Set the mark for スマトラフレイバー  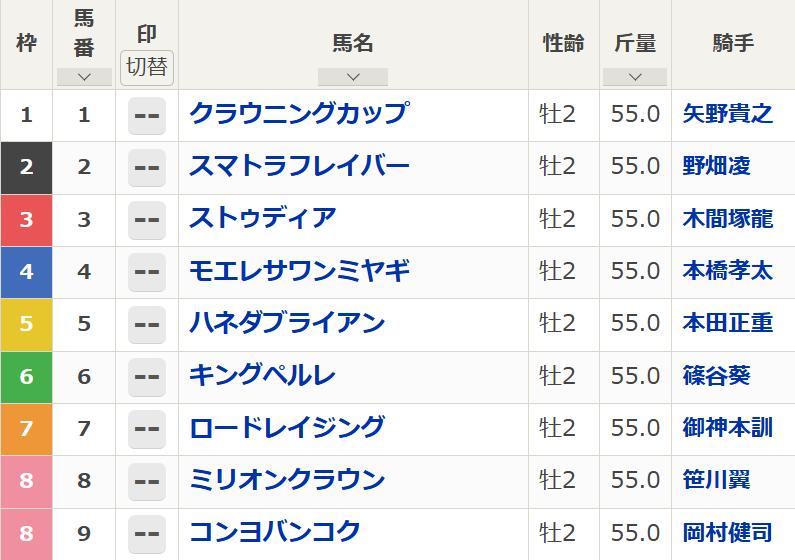click(147, 167)
